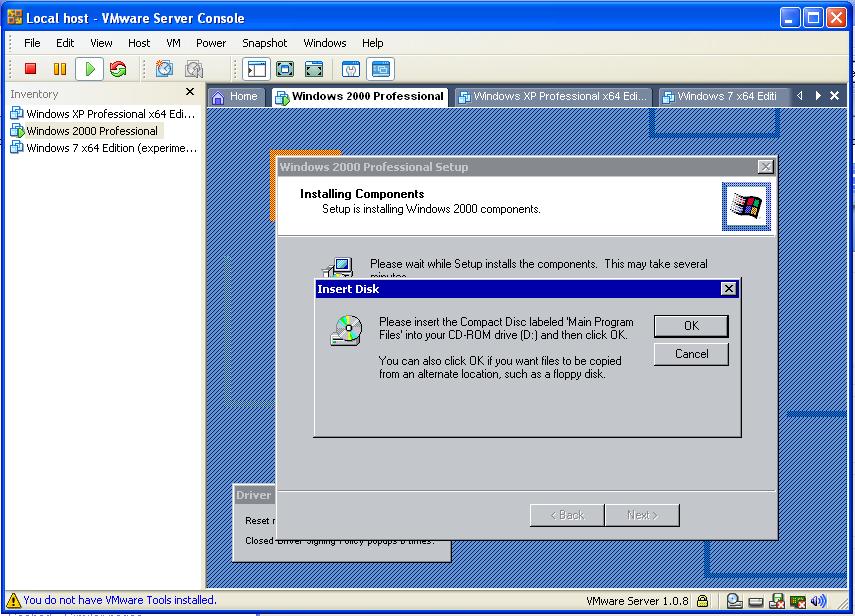Viewport: 855px width, 616px height.
Task: Click the red Power Off stop button
Action: click(x=31, y=69)
